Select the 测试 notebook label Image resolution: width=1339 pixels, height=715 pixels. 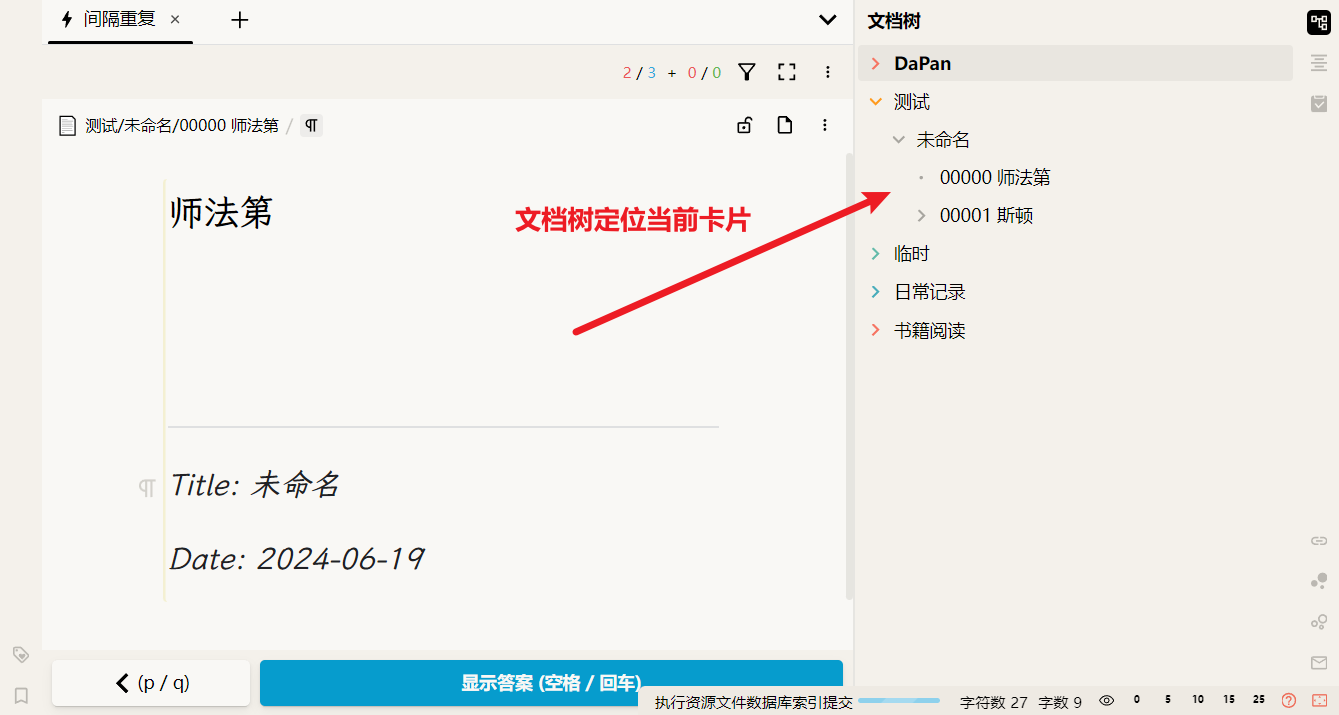click(912, 102)
